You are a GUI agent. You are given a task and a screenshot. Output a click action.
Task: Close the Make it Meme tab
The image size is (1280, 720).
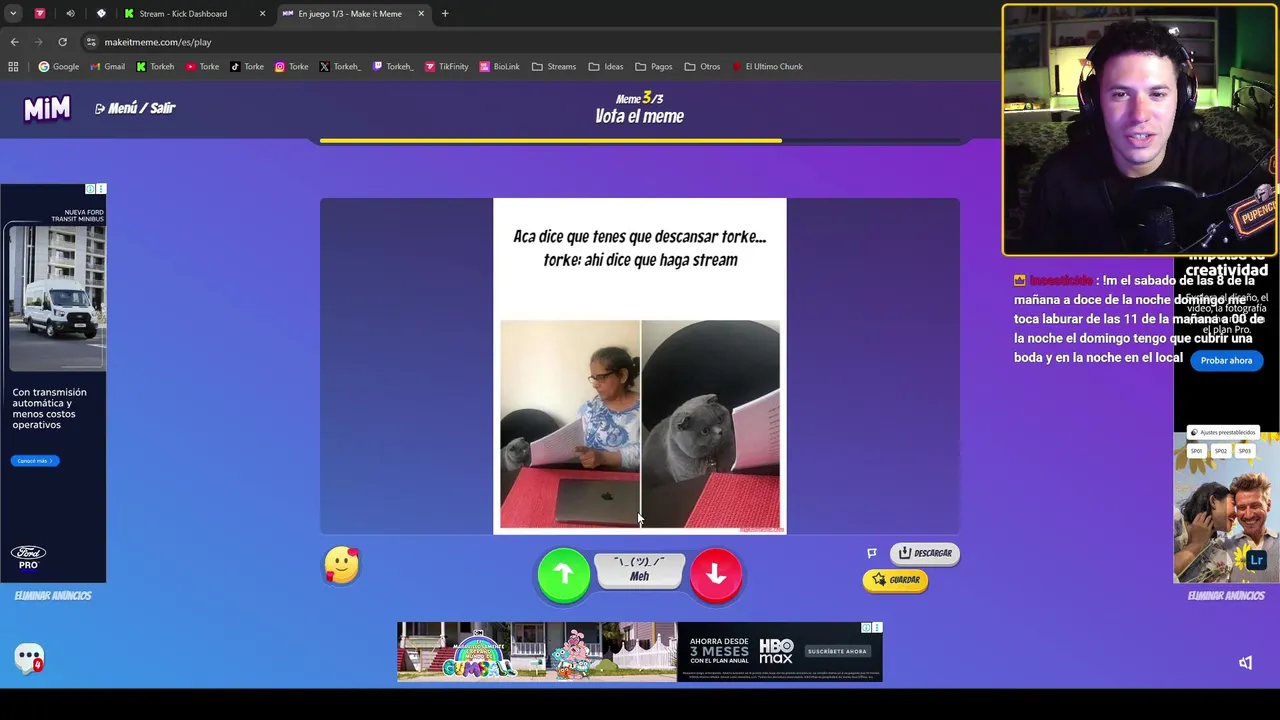(421, 14)
